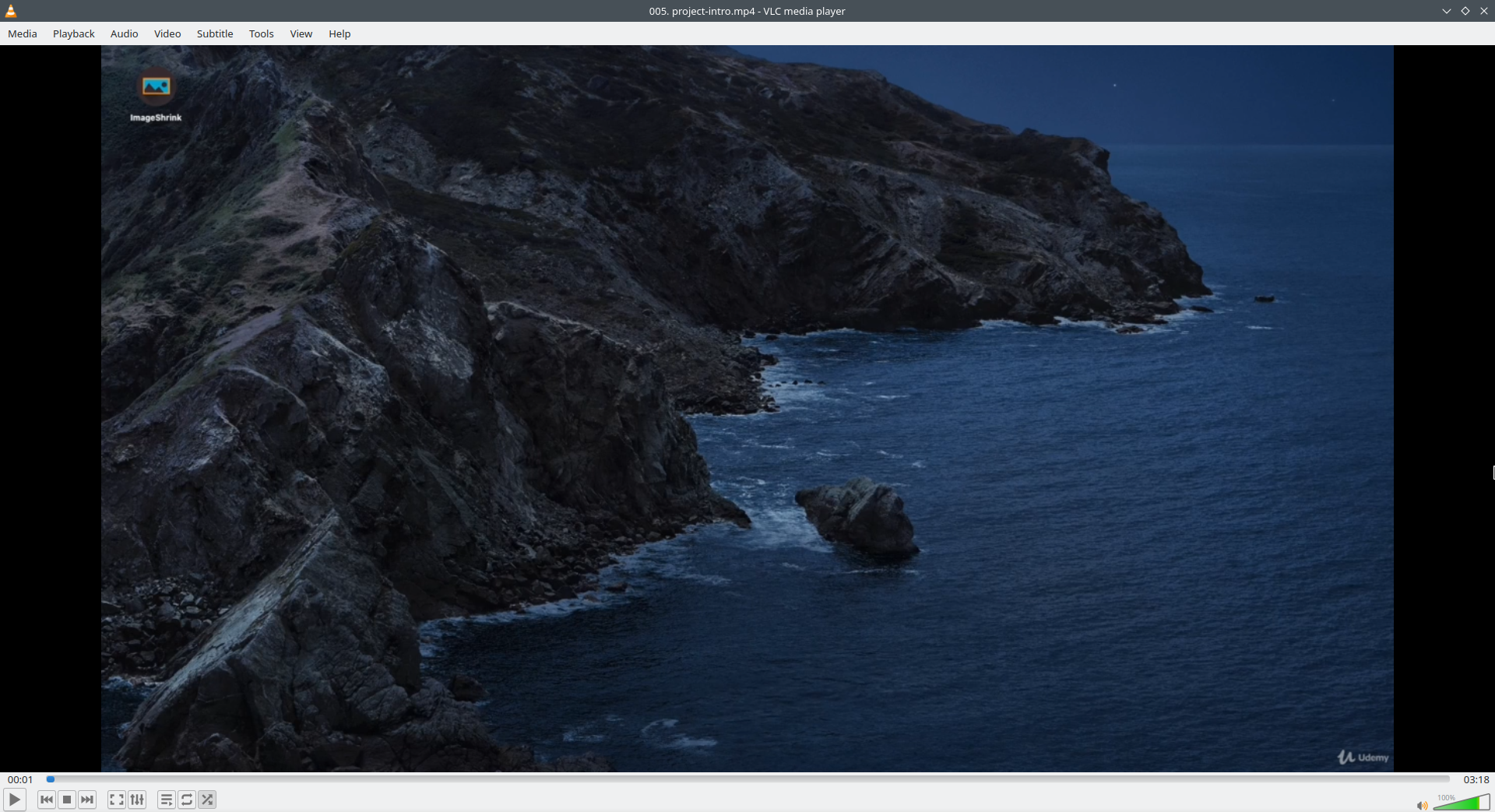Screen dimensions: 1495x812
Task: Open the Video menu
Action: [167, 33]
